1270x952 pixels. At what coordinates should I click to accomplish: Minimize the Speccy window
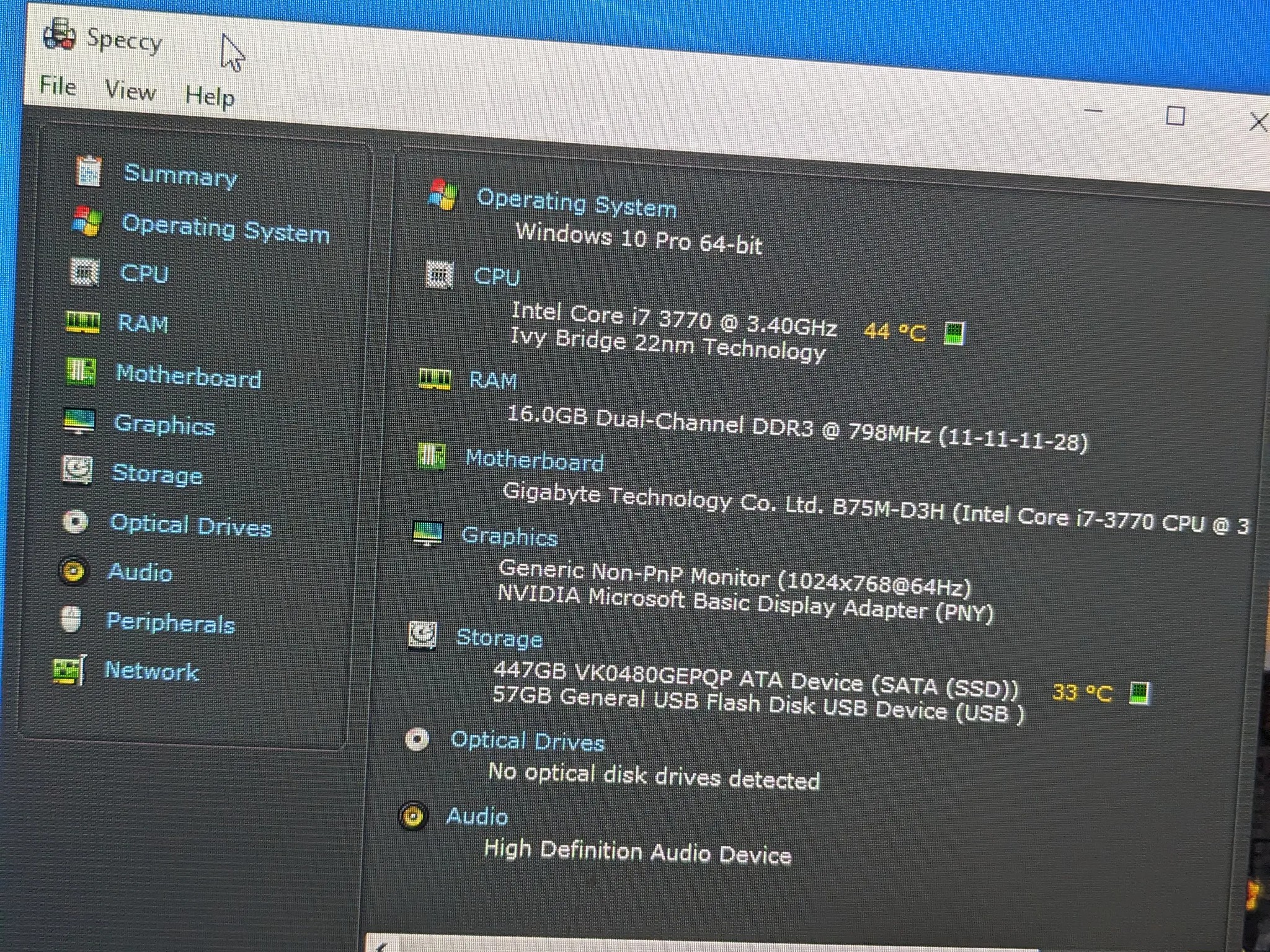click(x=1094, y=111)
